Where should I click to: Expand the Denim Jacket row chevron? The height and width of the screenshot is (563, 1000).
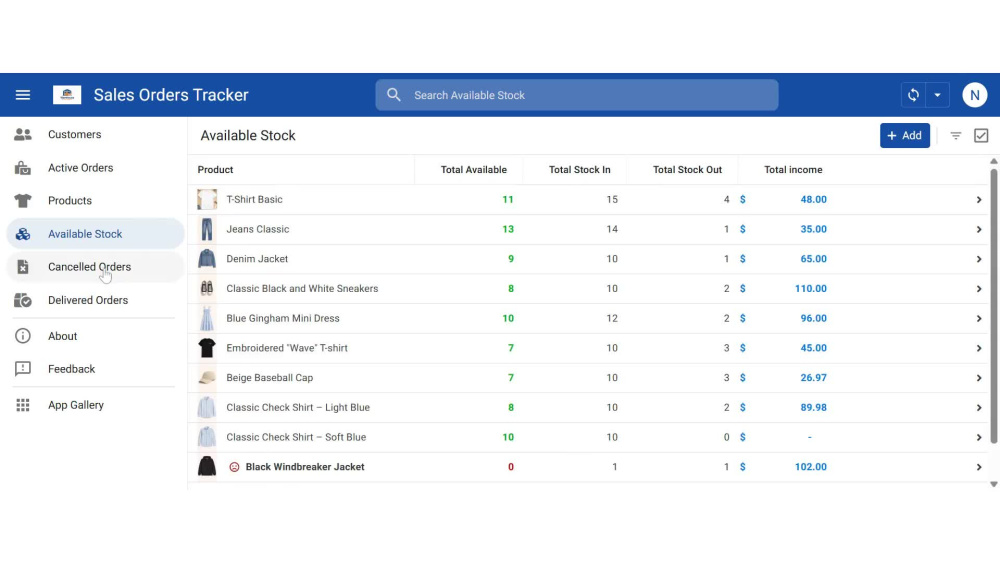click(978, 259)
